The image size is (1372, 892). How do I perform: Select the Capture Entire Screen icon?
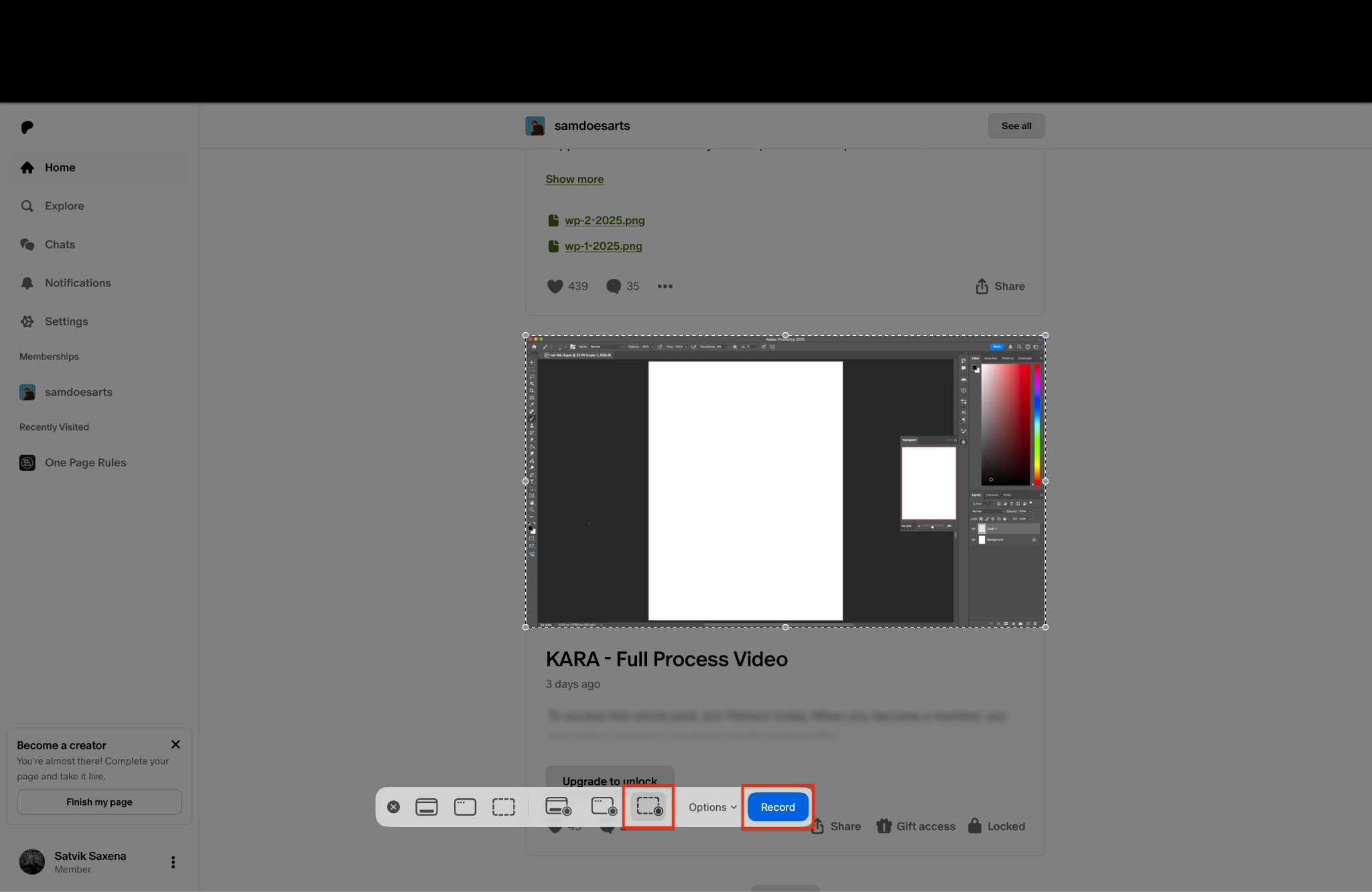pyautogui.click(x=427, y=806)
